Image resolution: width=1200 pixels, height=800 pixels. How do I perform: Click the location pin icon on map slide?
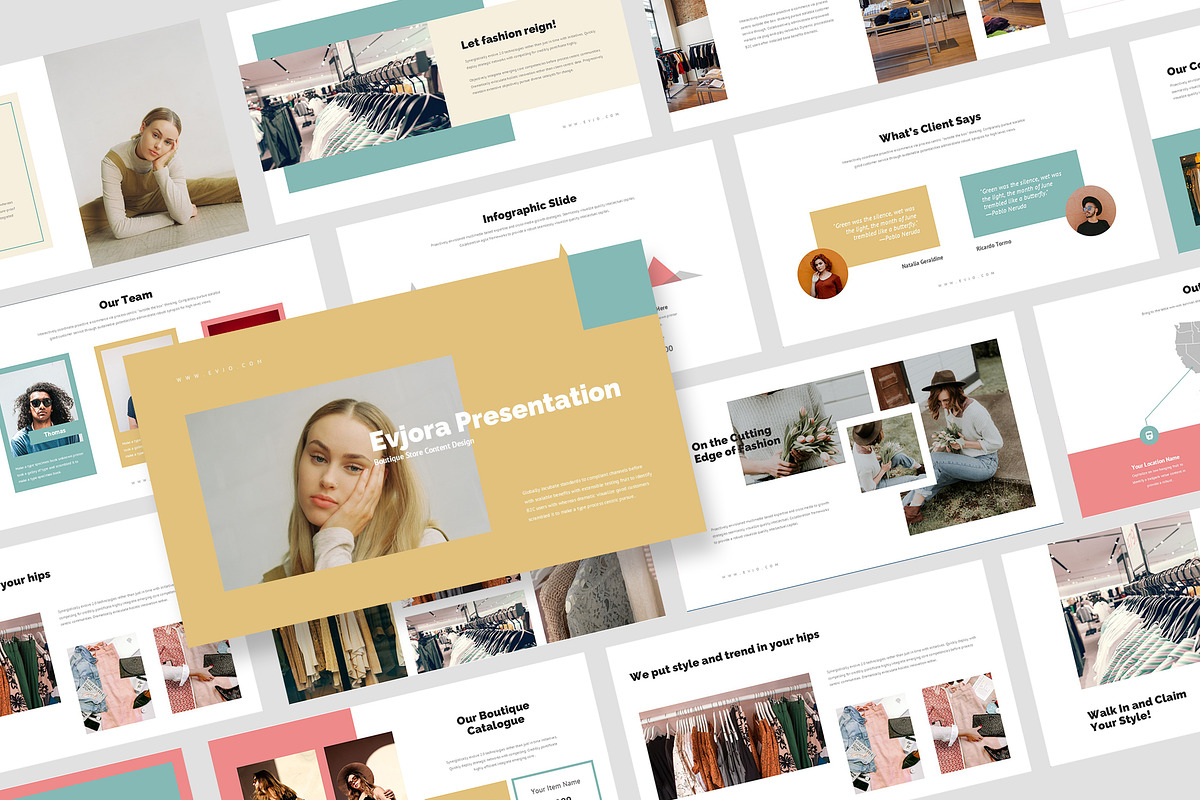pos(1149,434)
